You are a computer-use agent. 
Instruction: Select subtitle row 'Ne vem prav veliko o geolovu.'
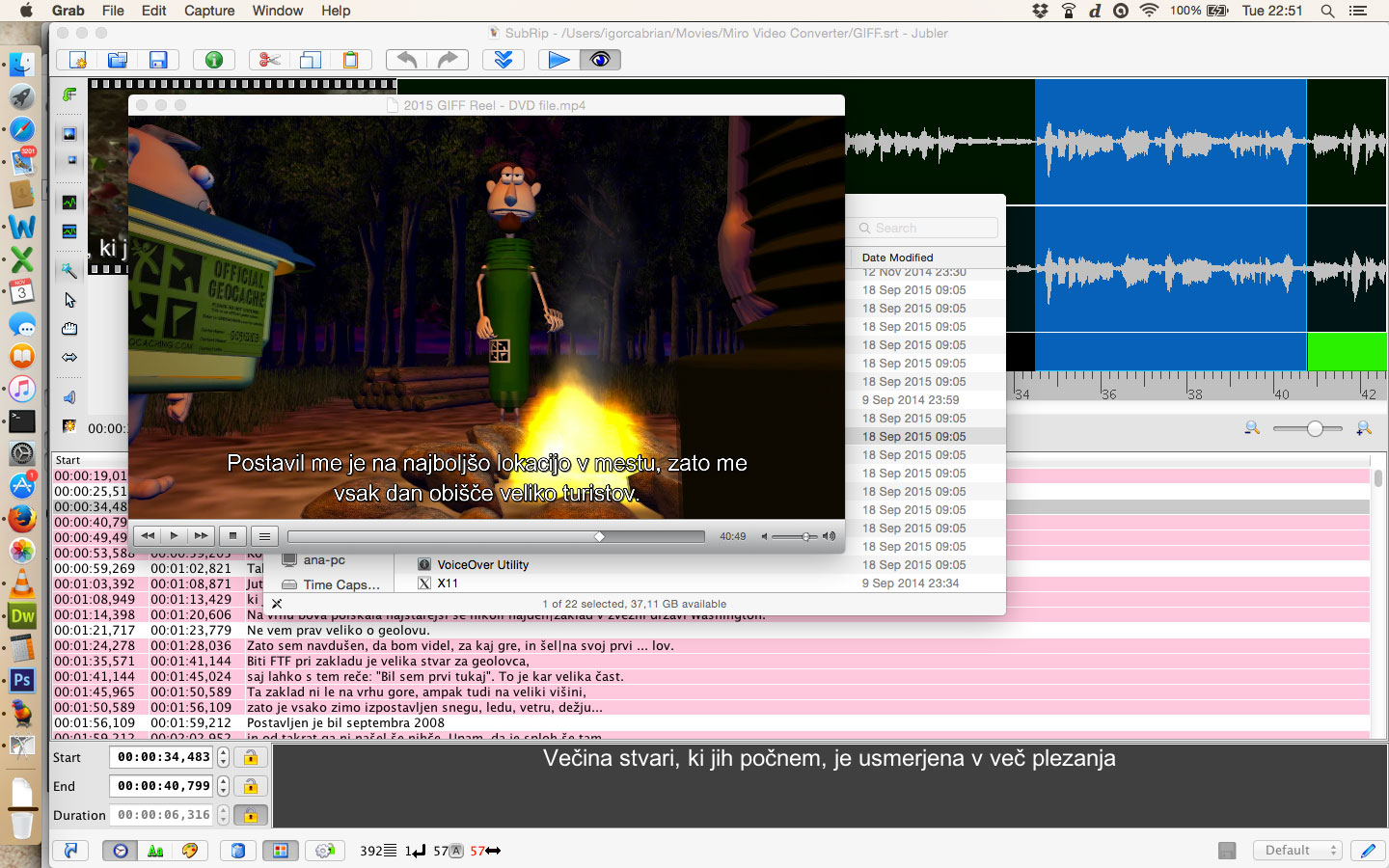711,630
